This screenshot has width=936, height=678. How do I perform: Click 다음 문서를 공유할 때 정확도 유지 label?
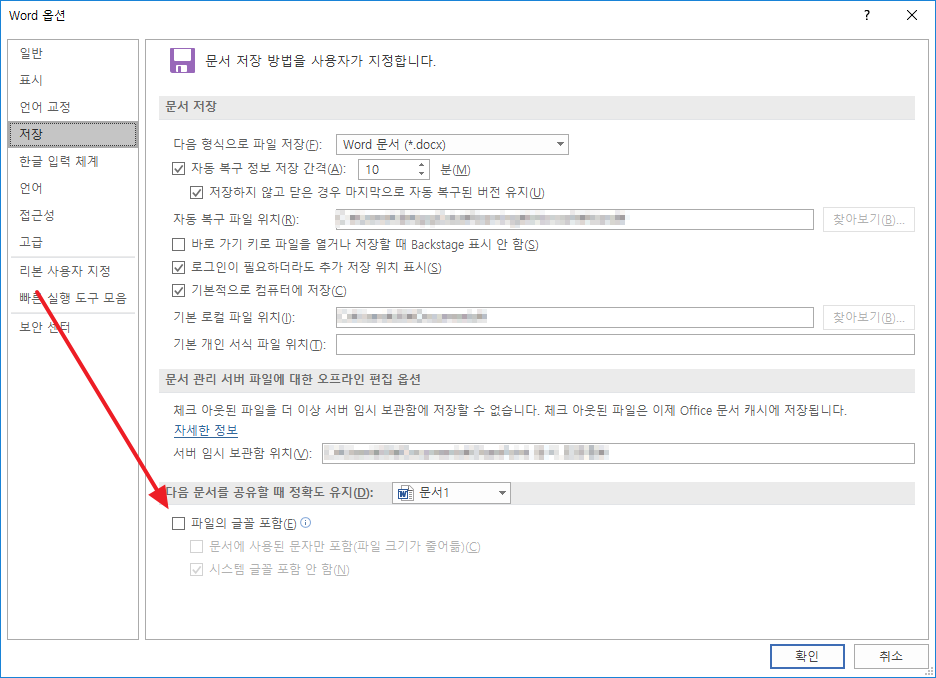269,493
